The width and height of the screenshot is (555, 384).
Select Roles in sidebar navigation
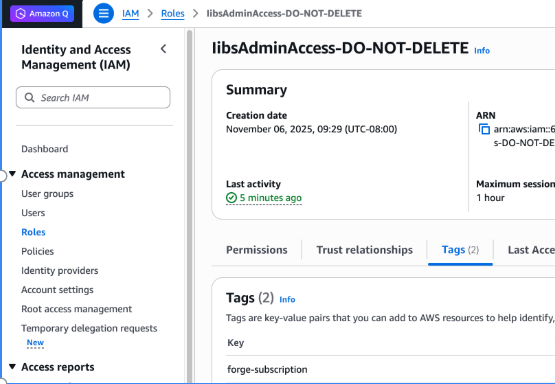[x=33, y=232]
